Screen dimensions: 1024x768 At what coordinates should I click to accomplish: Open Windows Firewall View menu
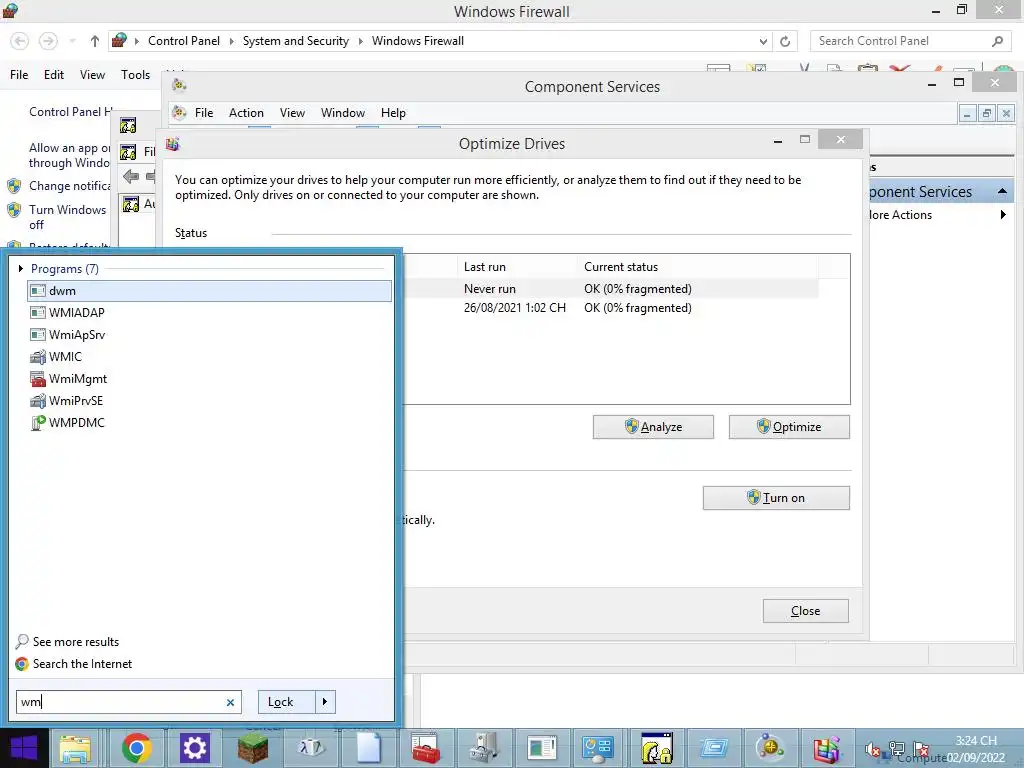(x=92, y=75)
